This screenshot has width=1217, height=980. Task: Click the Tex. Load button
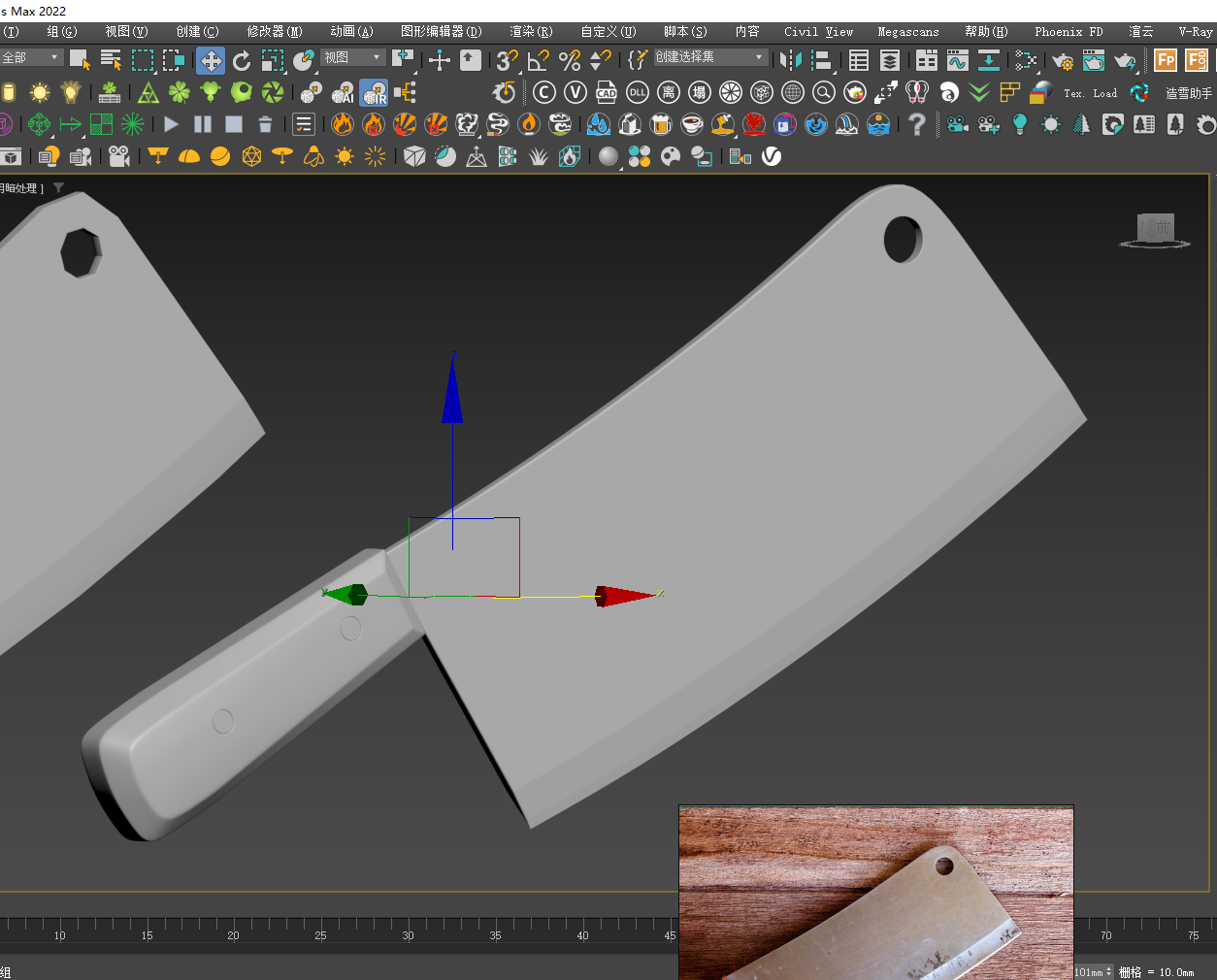[1090, 93]
